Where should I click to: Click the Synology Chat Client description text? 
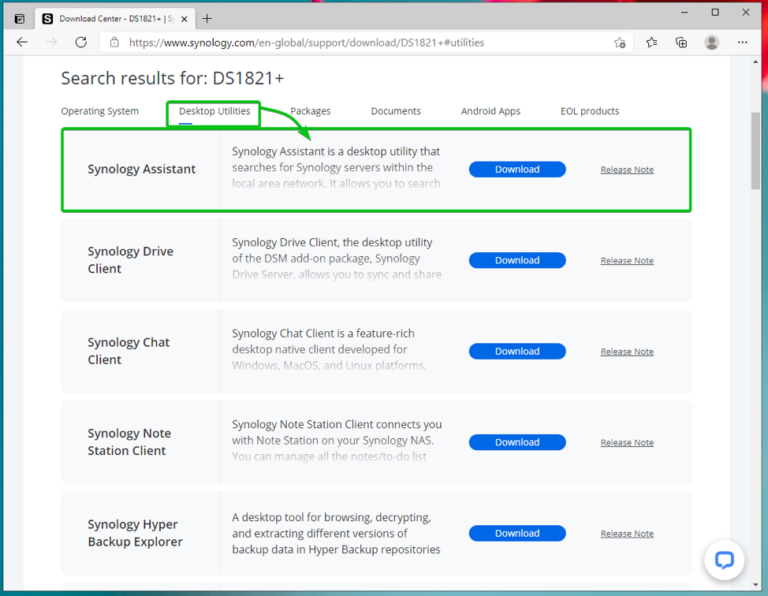coord(329,350)
